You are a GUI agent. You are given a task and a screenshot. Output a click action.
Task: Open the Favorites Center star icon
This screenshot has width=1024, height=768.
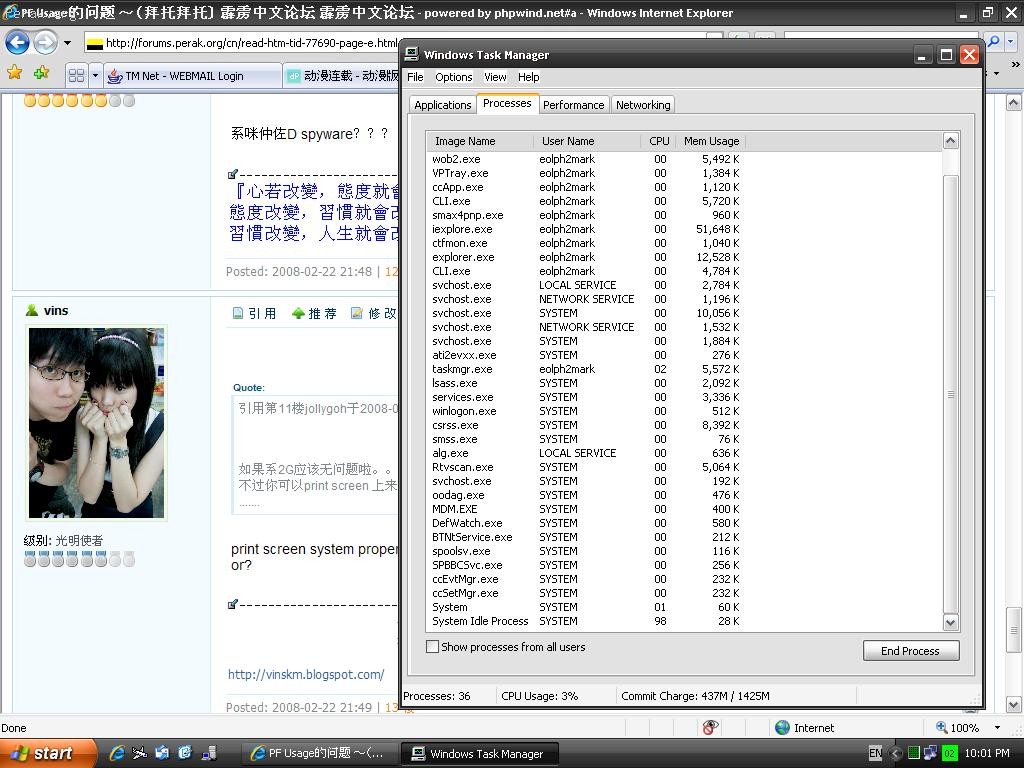click(x=14, y=73)
